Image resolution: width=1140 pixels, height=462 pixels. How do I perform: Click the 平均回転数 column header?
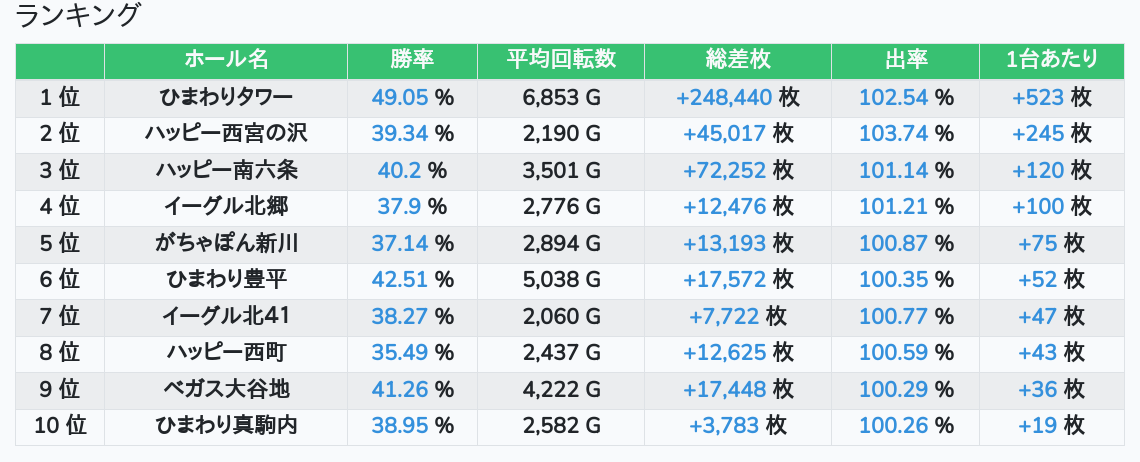coord(561,60)
